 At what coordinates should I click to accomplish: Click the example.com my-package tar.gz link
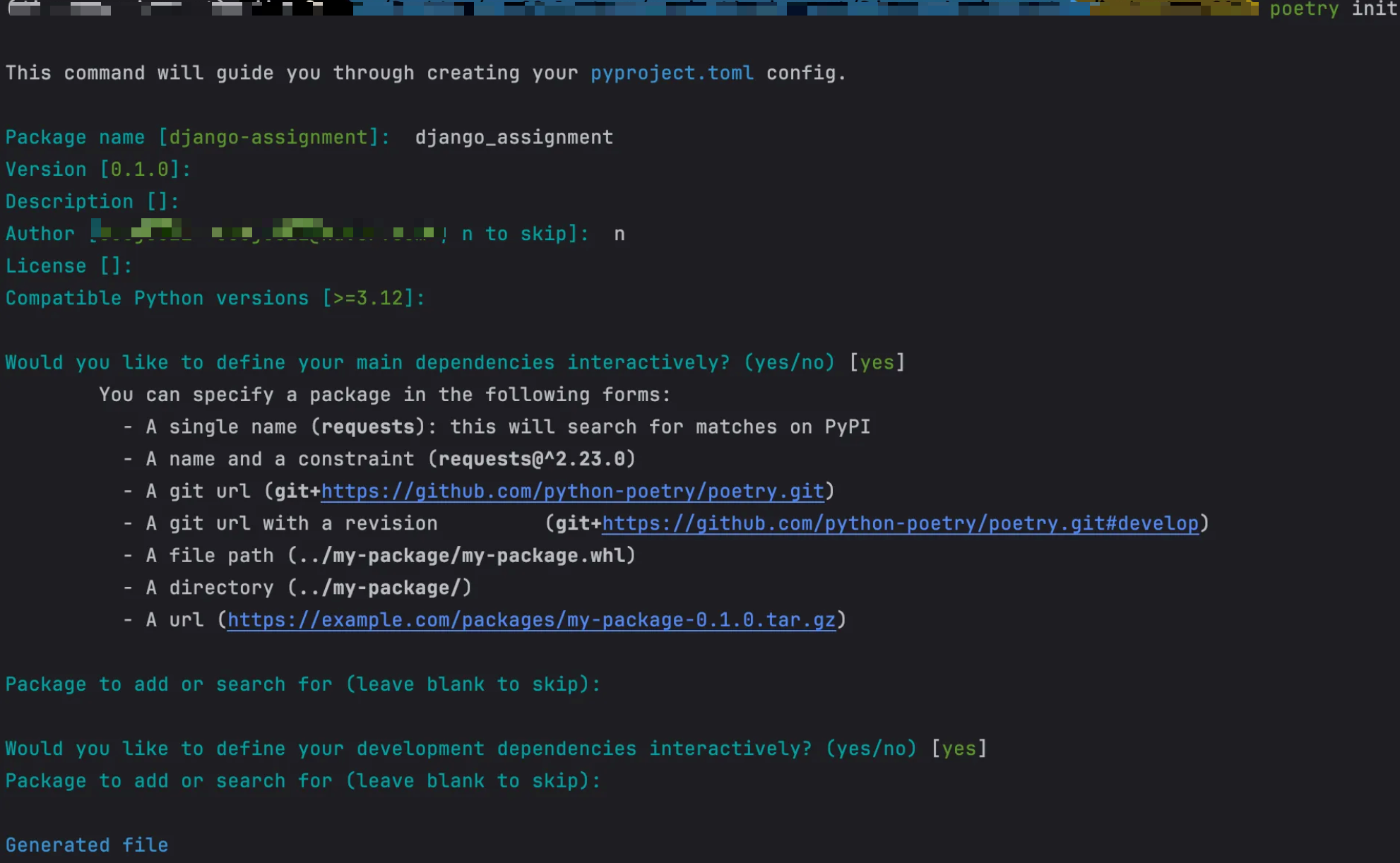click(x=531, y=620)
